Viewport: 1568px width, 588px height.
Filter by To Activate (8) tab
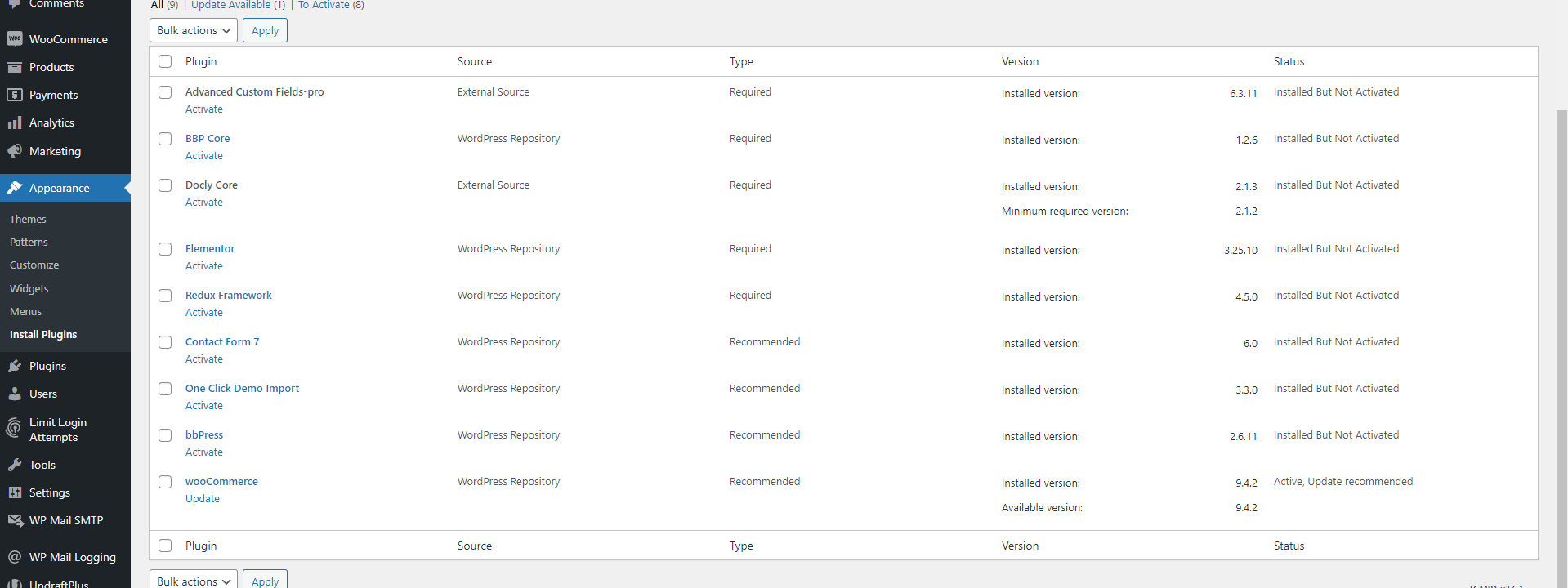(331, 5)
